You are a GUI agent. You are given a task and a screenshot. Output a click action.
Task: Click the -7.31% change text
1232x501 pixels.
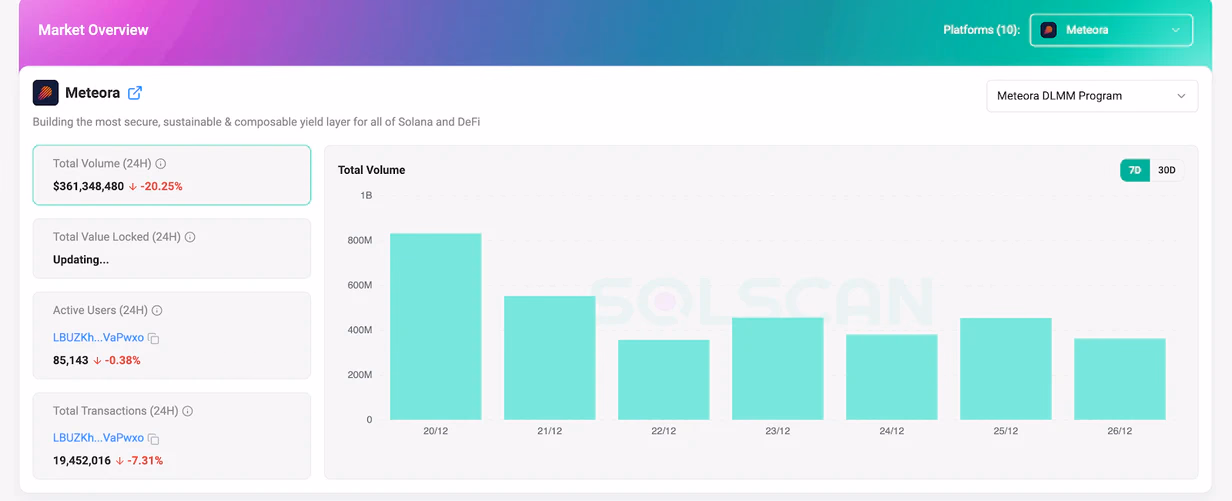coord(145,460)
